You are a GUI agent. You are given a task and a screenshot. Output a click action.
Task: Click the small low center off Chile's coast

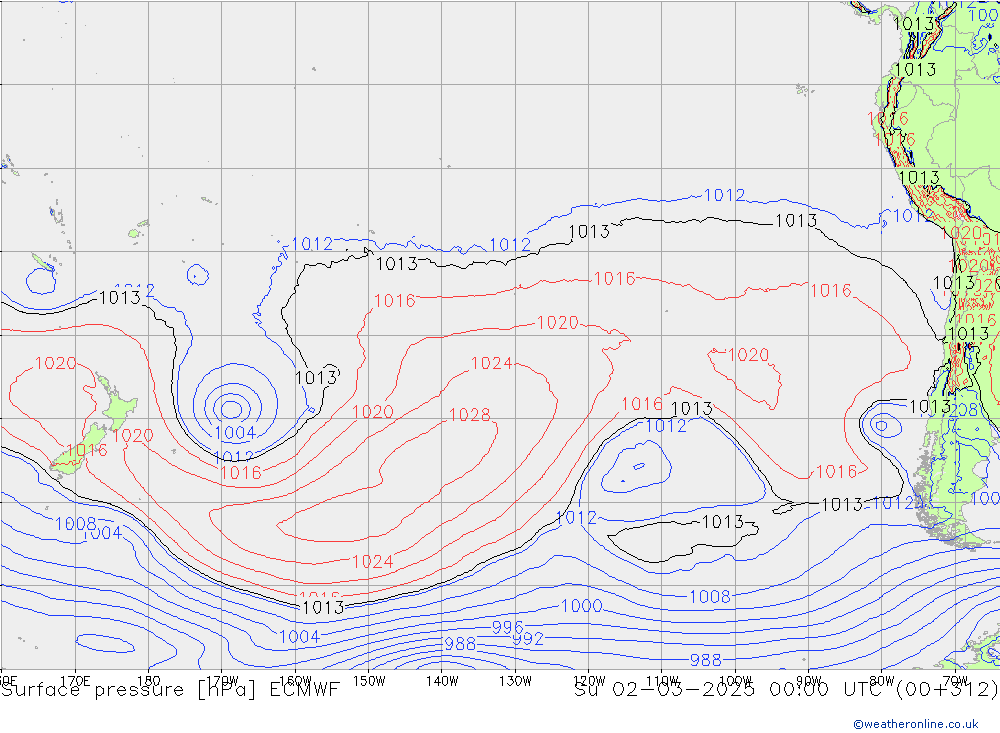pyautogui.click(x=882, y=425)
